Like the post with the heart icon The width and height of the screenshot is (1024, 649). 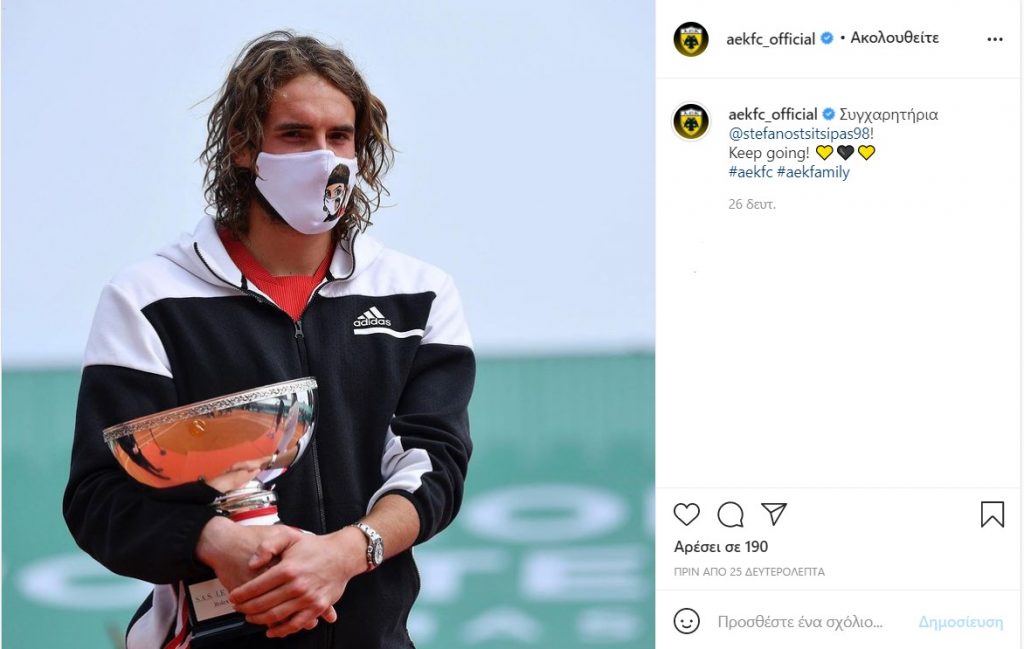tap(686, 514)
